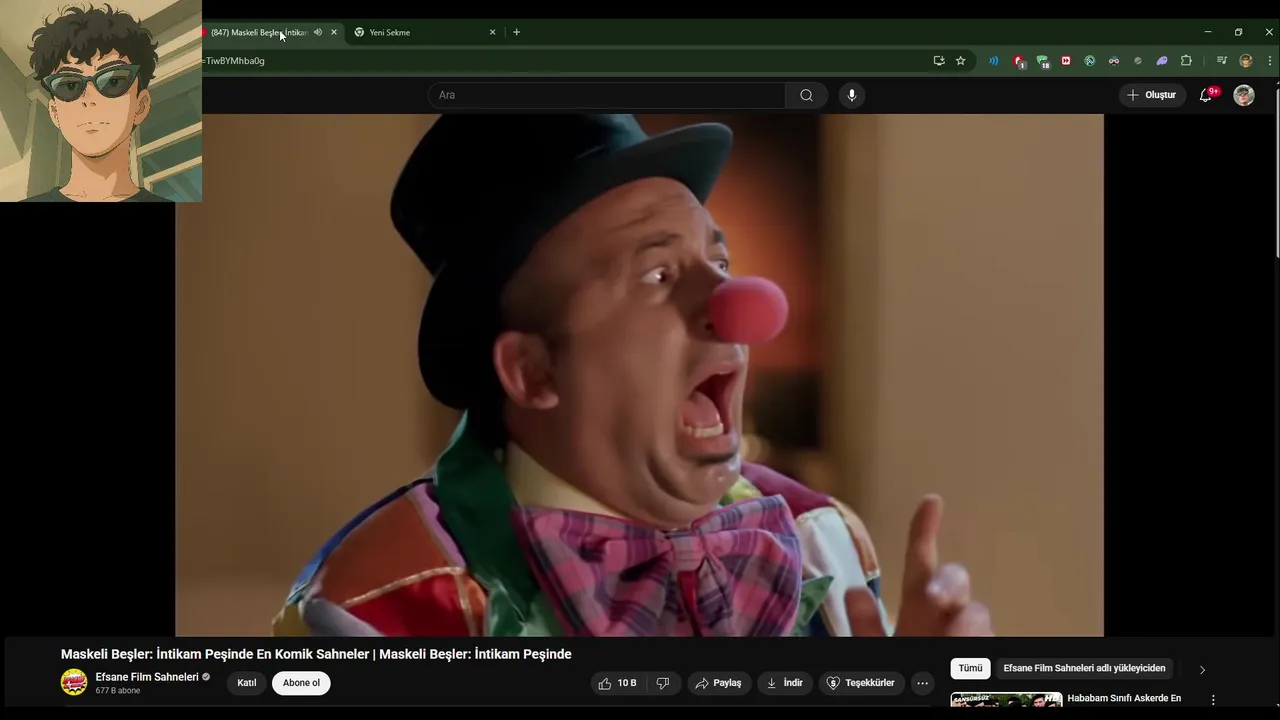Open the Chrome three-dot menu
The height and width of the screenshot is (720, 1280).
click(x=1270, y=61)
